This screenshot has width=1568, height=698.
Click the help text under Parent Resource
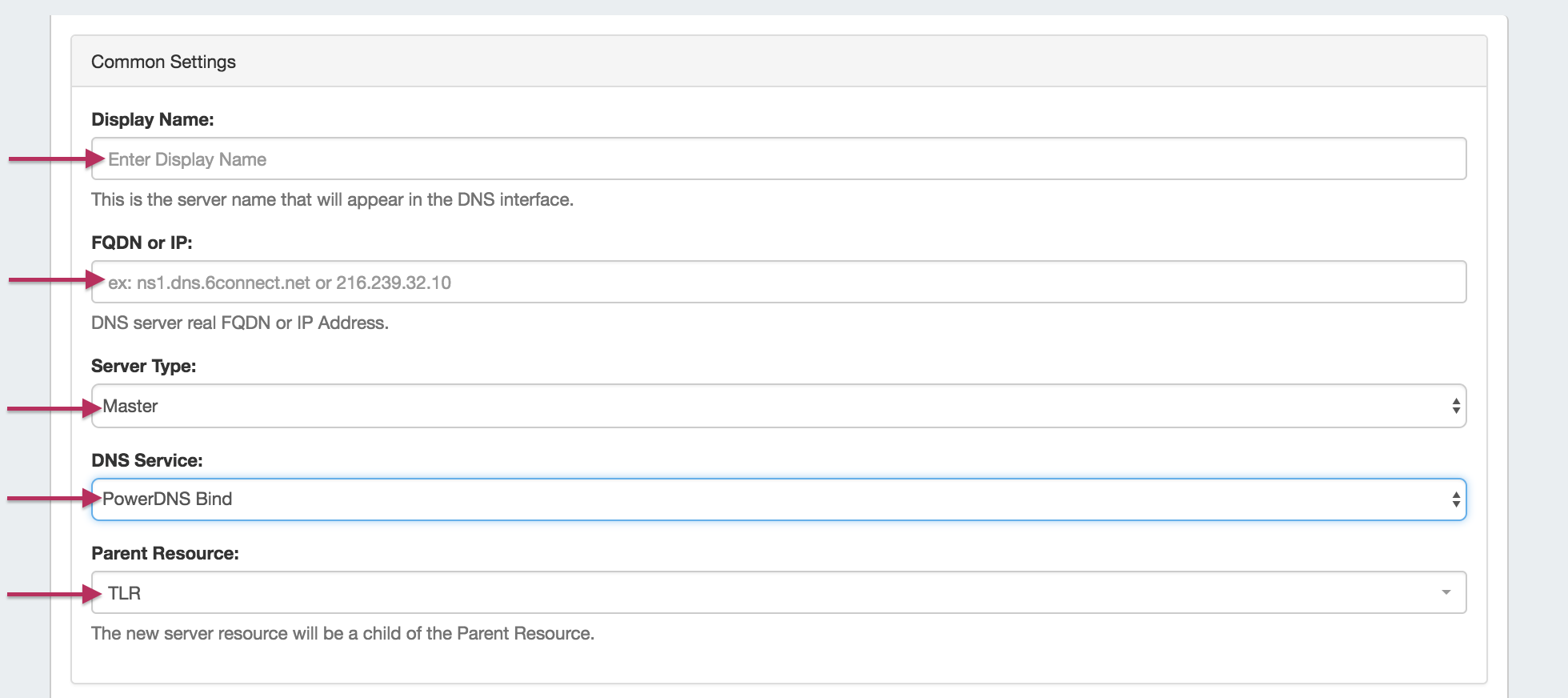pos(342,634)
